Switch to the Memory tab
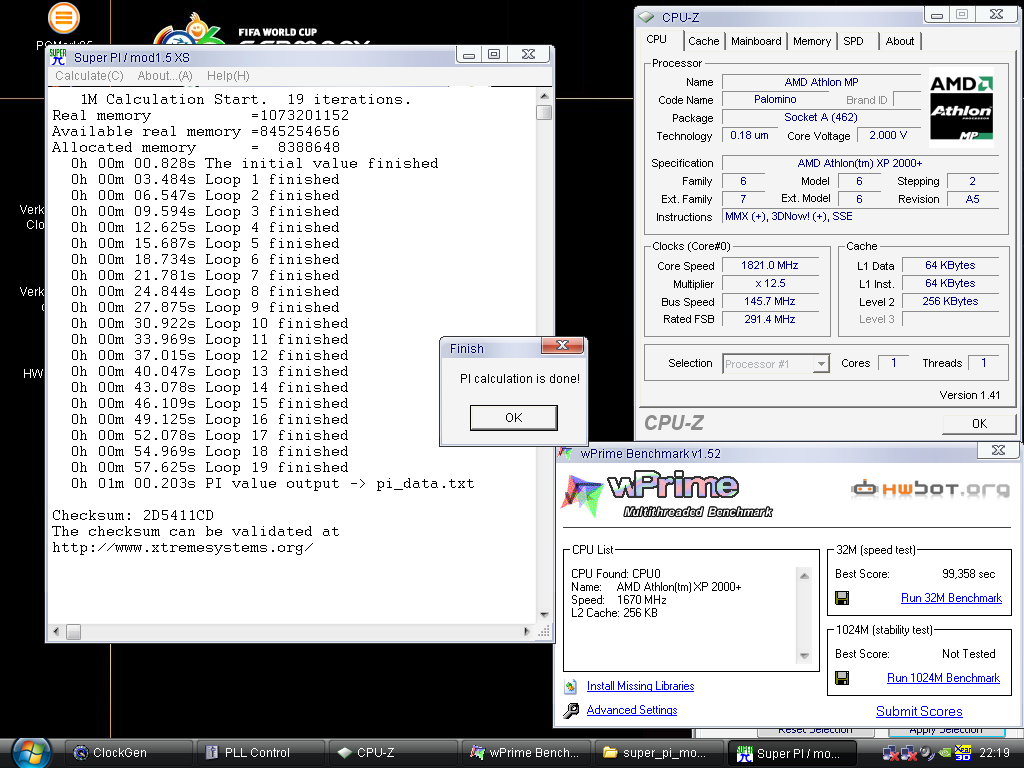 point(812,41)
